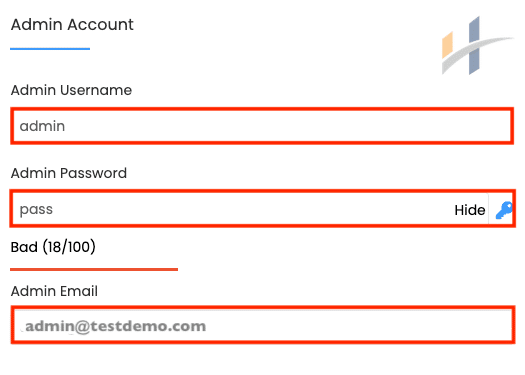Click the Admin Password label
525x375 pixels.
[x=69, y=173]
